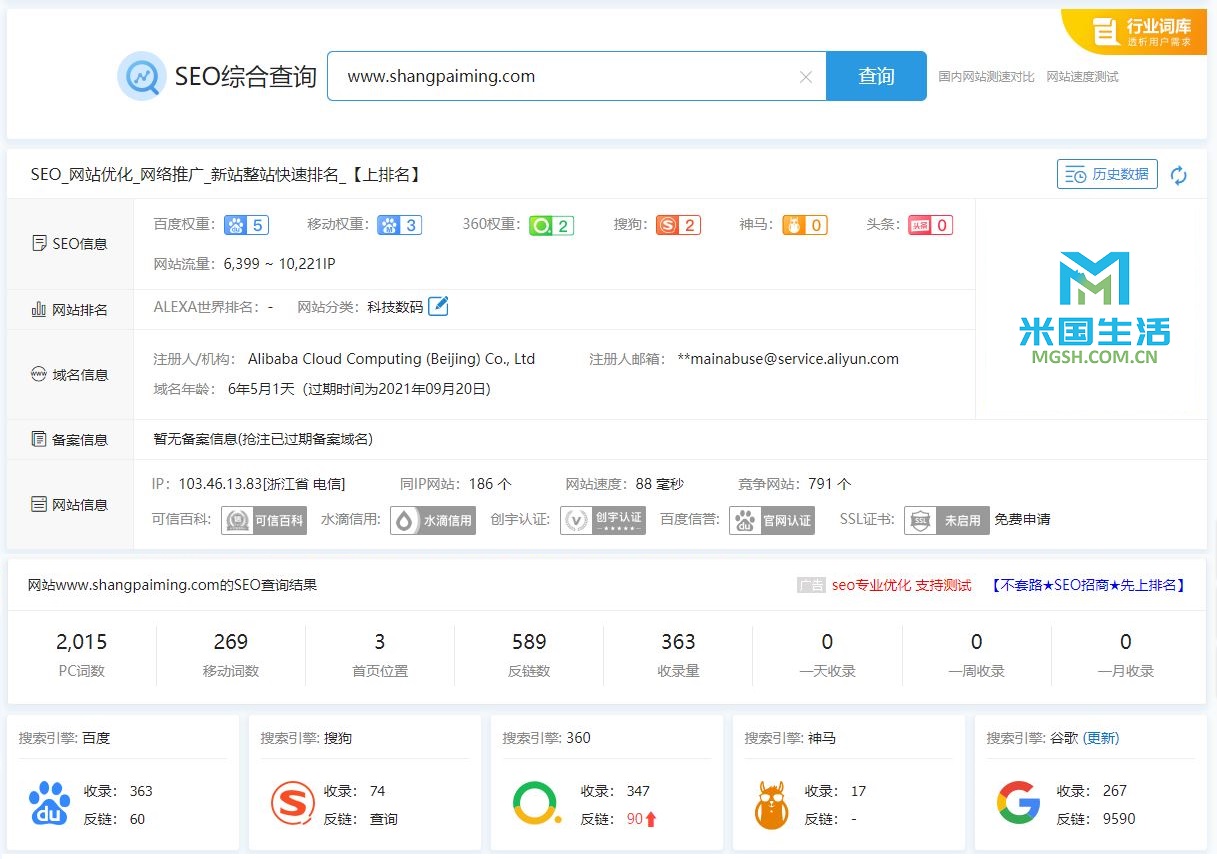
Task: Click 查询 next to Sogou 反链
Action: pyautogui.click(x=384, y=819)
